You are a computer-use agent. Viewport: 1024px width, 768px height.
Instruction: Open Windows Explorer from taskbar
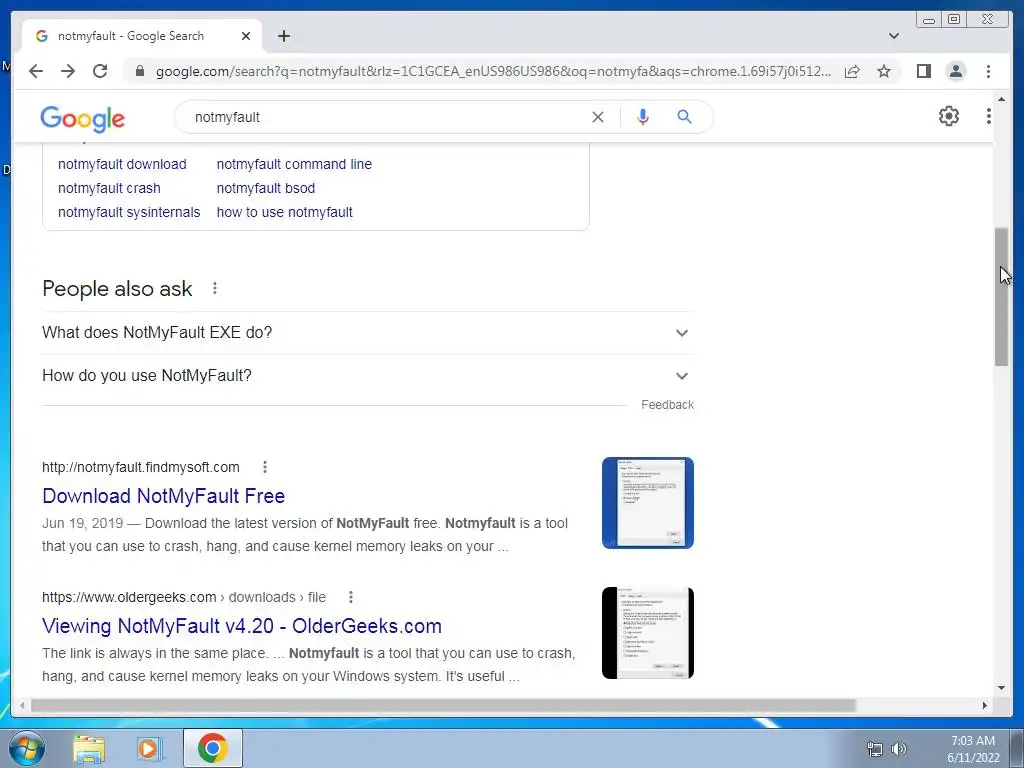pyautogui.click(x=88, y=749)
